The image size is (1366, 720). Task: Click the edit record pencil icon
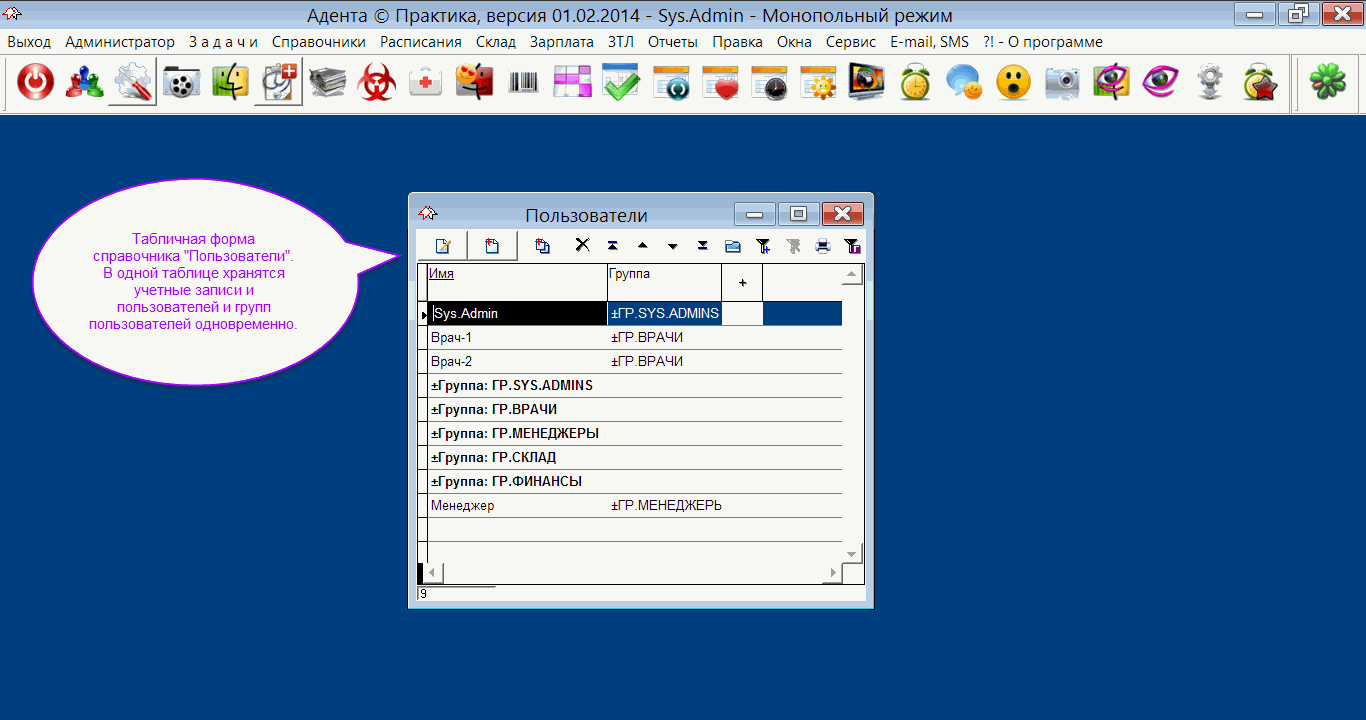443,246
